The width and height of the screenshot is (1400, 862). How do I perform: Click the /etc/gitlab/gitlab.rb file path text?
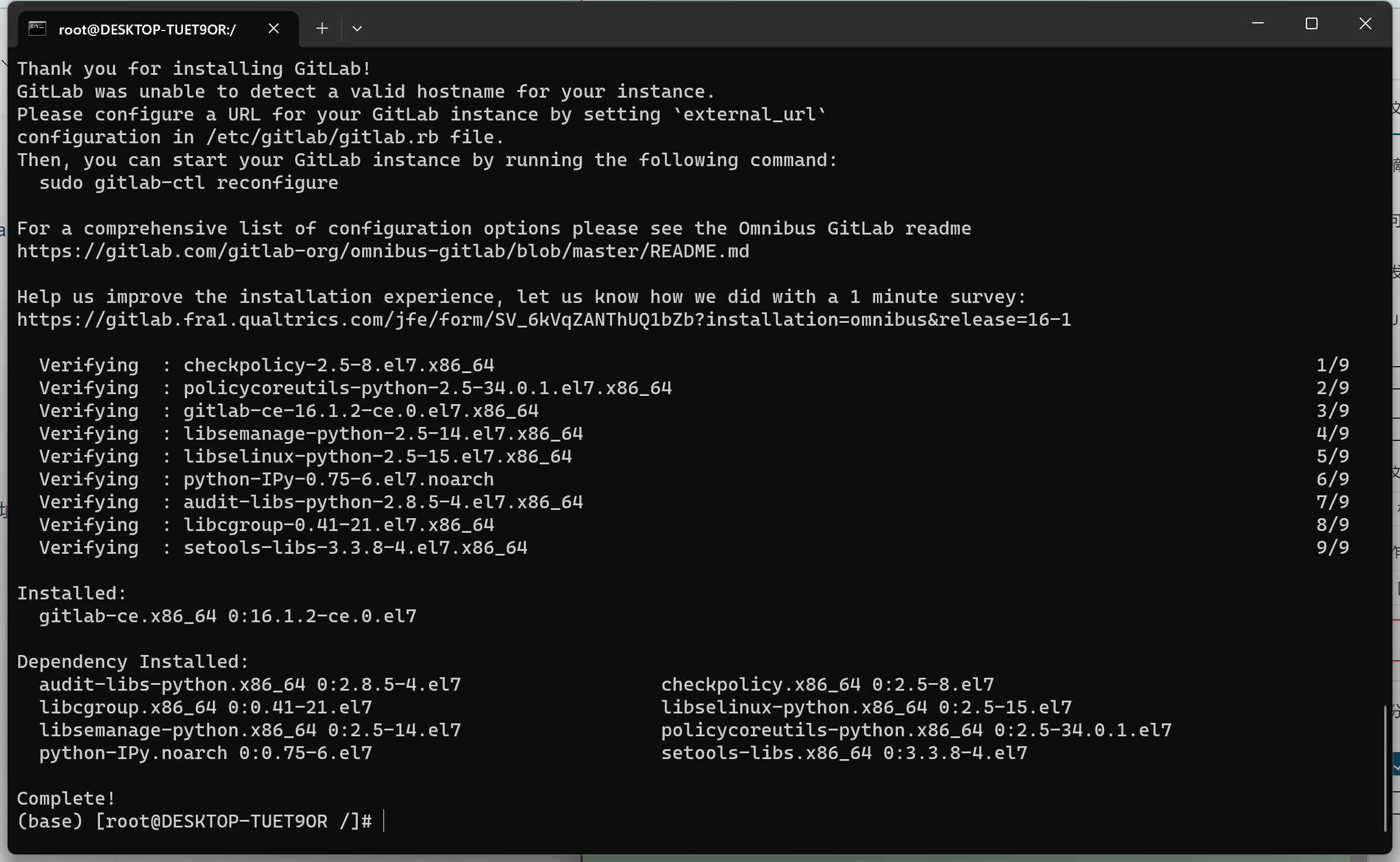322,137
